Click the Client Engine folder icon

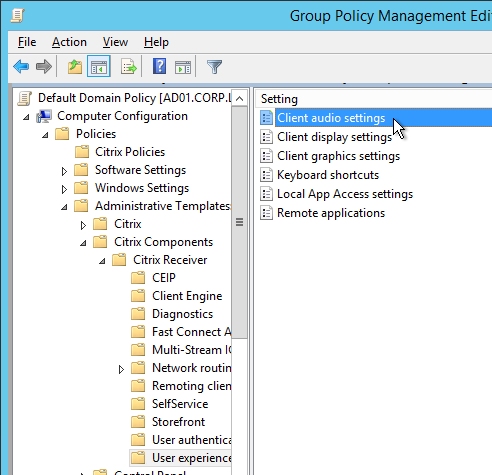138,296
